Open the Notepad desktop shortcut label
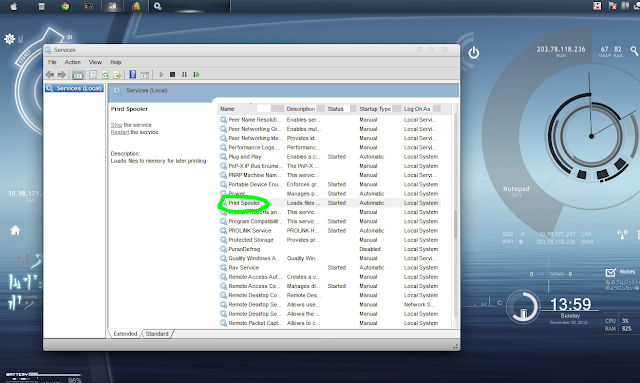The width and height of the screenshot is (640, 383). 516,189
